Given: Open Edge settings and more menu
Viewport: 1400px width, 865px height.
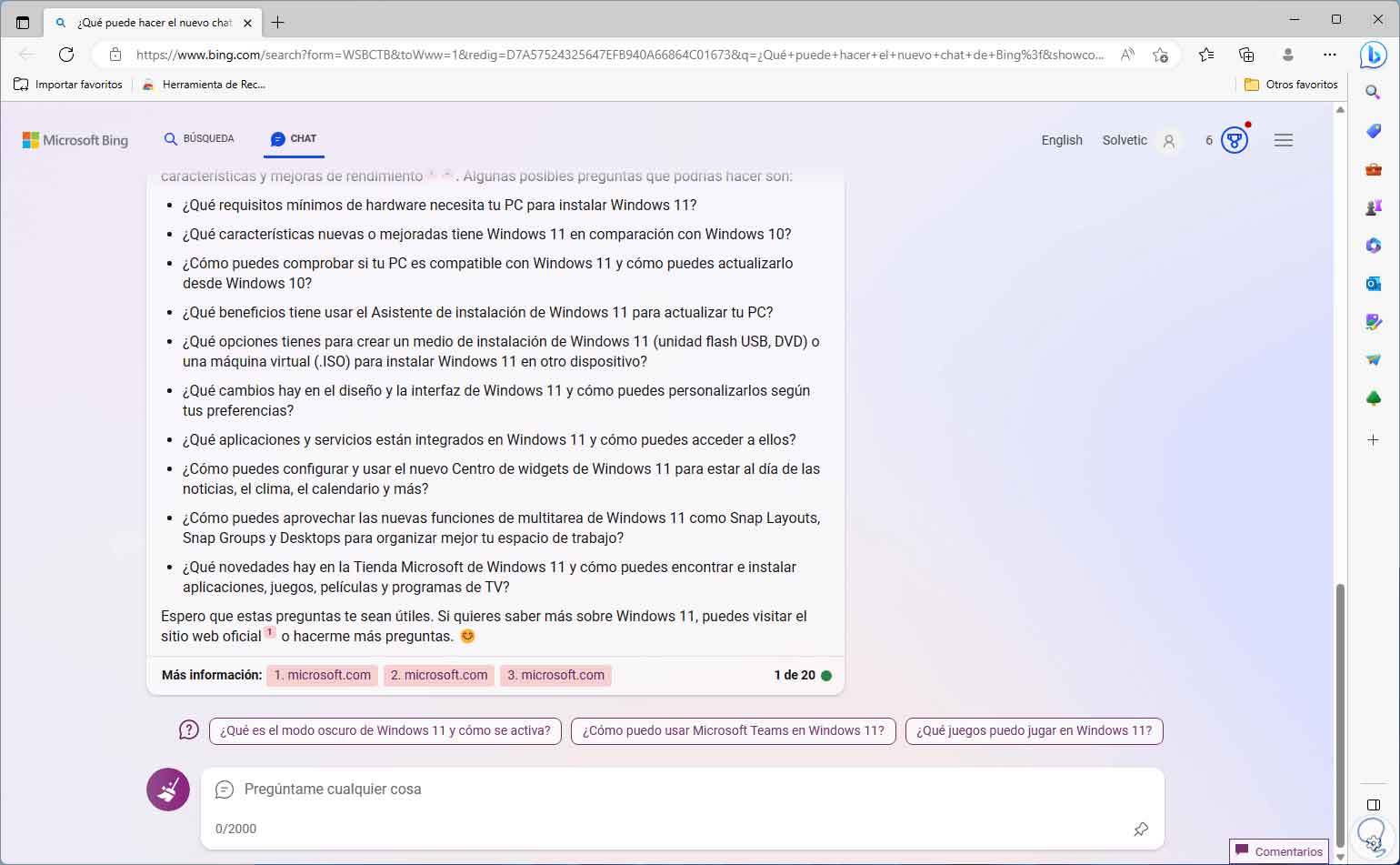Looking at the screenshot, I should coord(1329,55).
